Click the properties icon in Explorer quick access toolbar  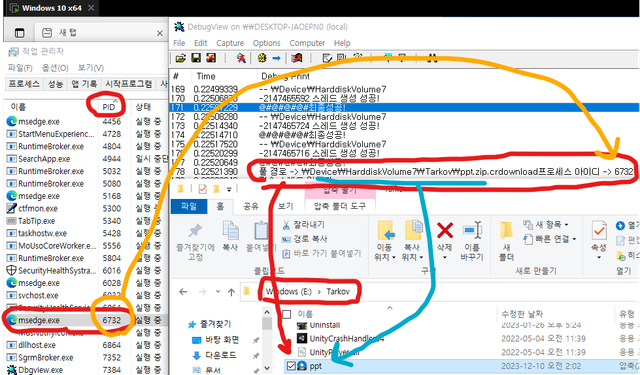click(x=202, y=189)
